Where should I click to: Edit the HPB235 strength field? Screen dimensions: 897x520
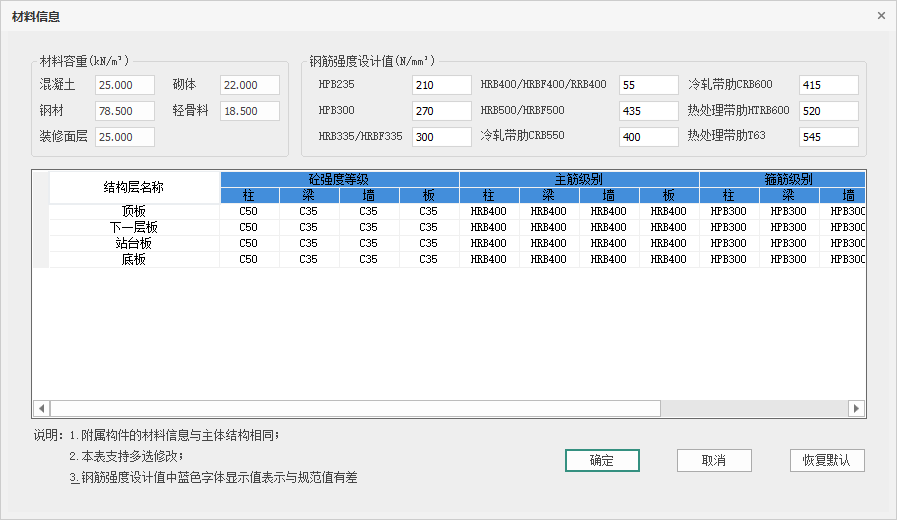pyautogui.click(x=441, y=85)
